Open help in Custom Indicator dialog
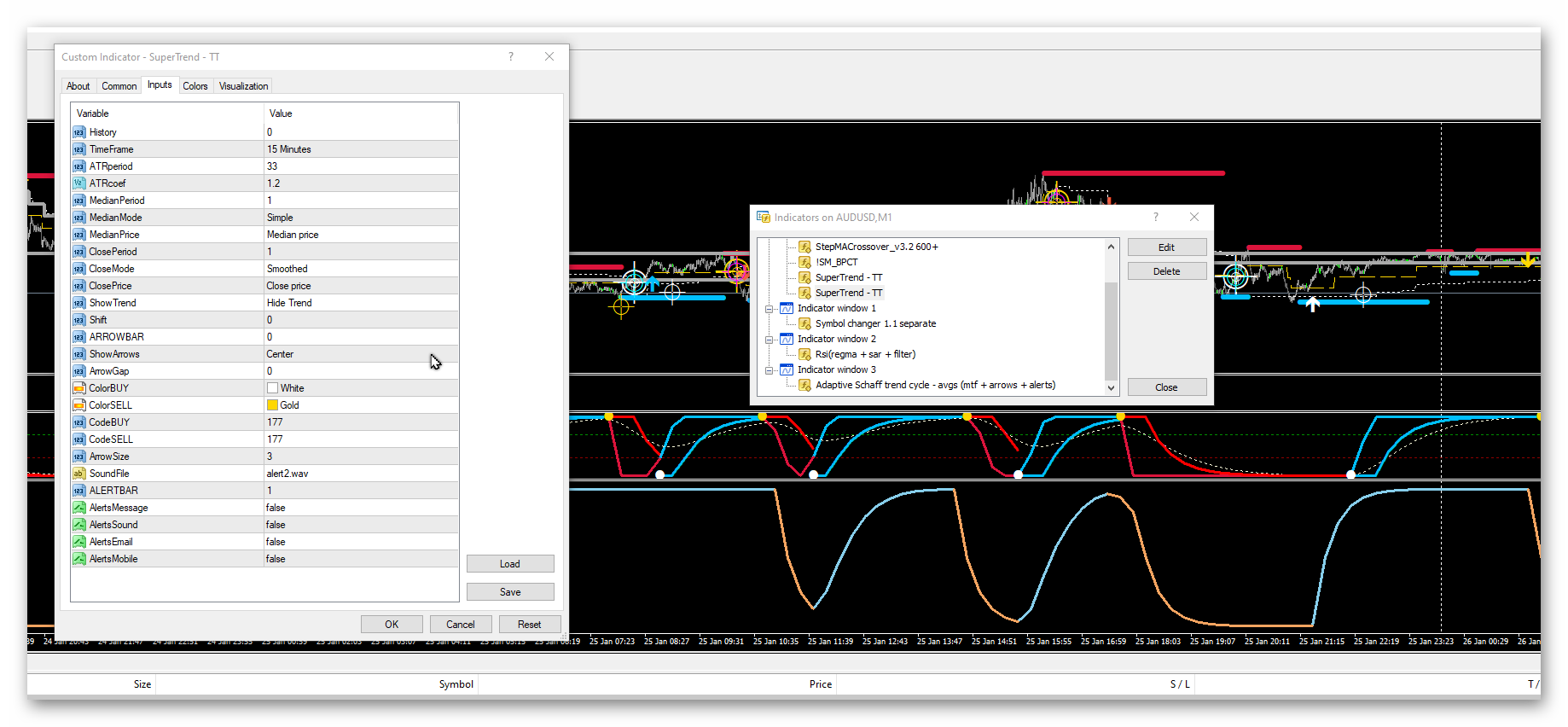 [511, 56]
